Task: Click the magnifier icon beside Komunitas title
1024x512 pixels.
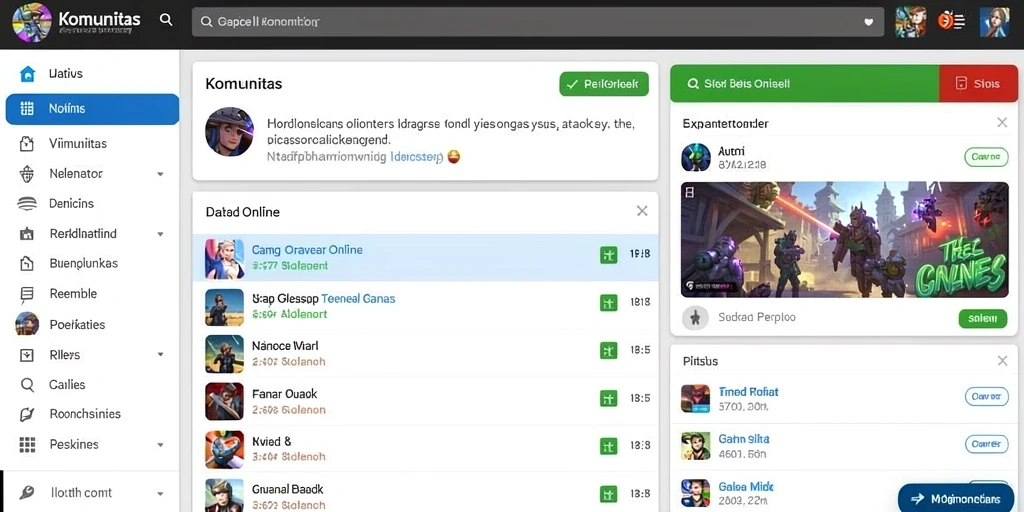Action: point(166,20)
